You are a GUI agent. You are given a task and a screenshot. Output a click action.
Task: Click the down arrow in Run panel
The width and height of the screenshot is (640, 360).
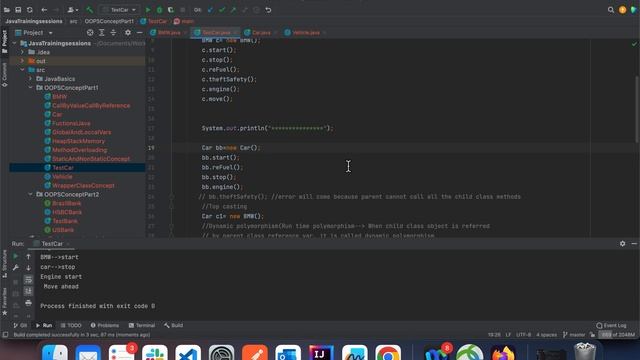[x=28, y=268]
